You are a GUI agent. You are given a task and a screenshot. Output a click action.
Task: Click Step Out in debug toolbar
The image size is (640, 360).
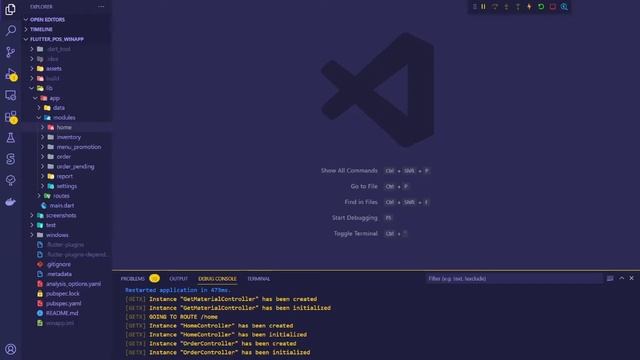pyautogui.click(x=518, y=7)
